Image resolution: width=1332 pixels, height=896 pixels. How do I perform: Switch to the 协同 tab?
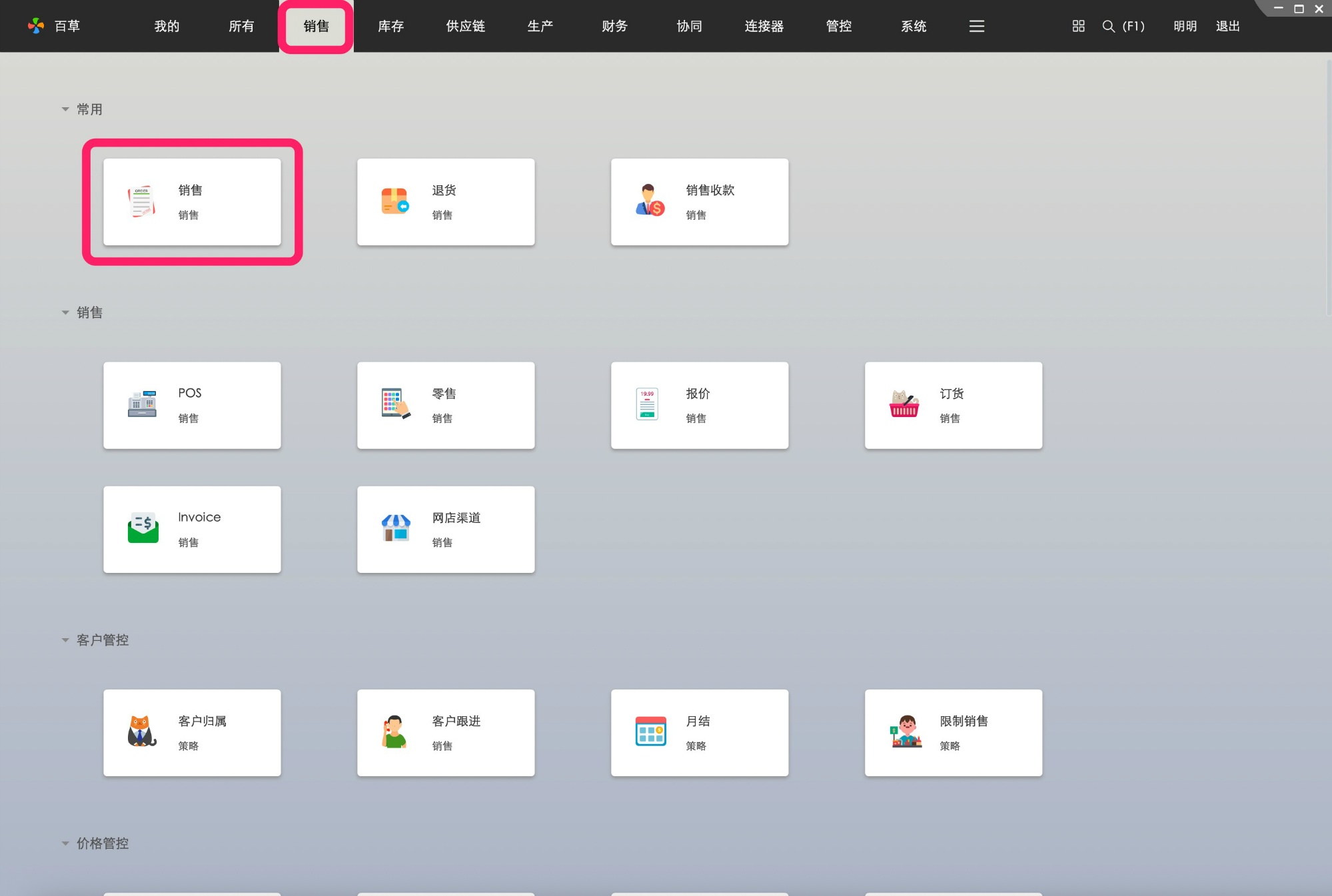(689, 26)
